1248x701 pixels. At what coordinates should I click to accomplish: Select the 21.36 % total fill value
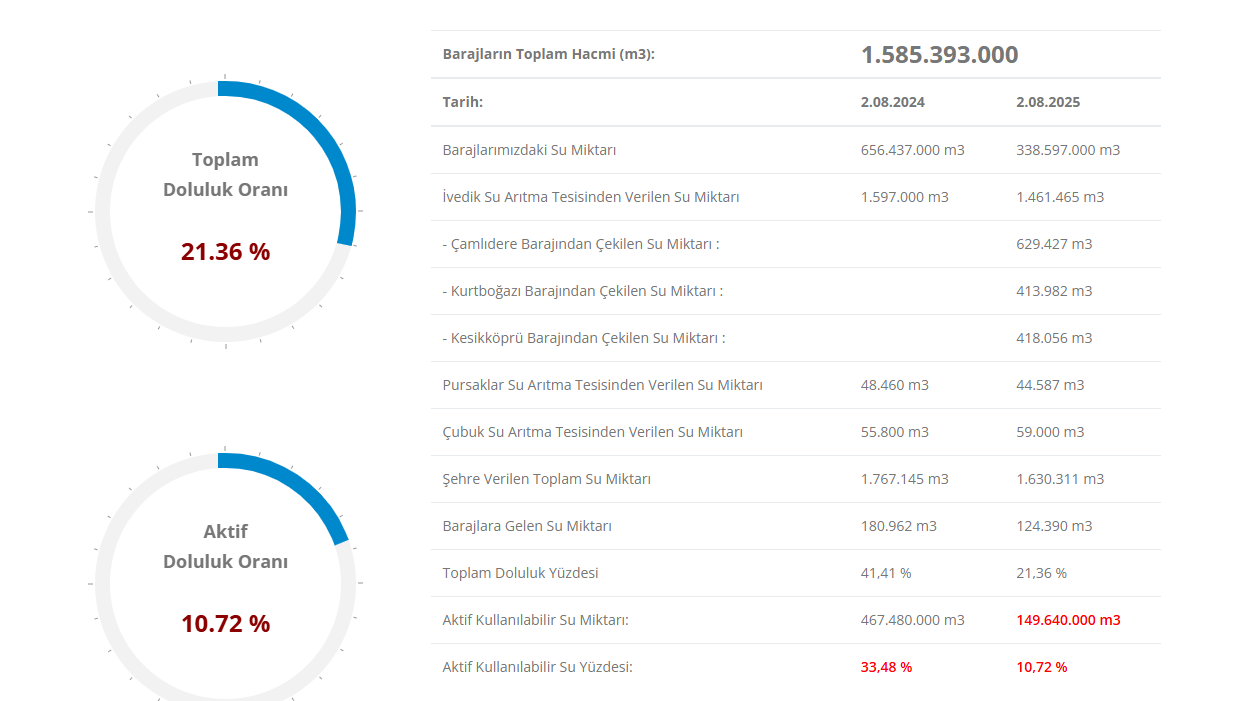tap(225, 252)
